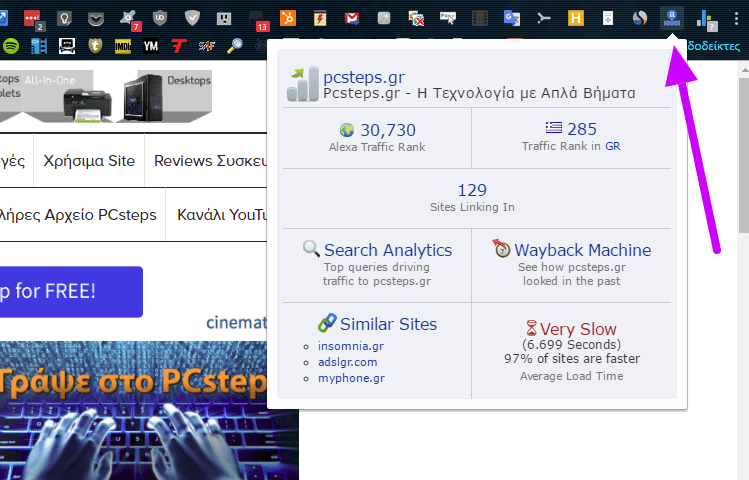
Task: Open the Χρήσιμα Site menu item
Action: pyautogui.click(x=89, y=161)
